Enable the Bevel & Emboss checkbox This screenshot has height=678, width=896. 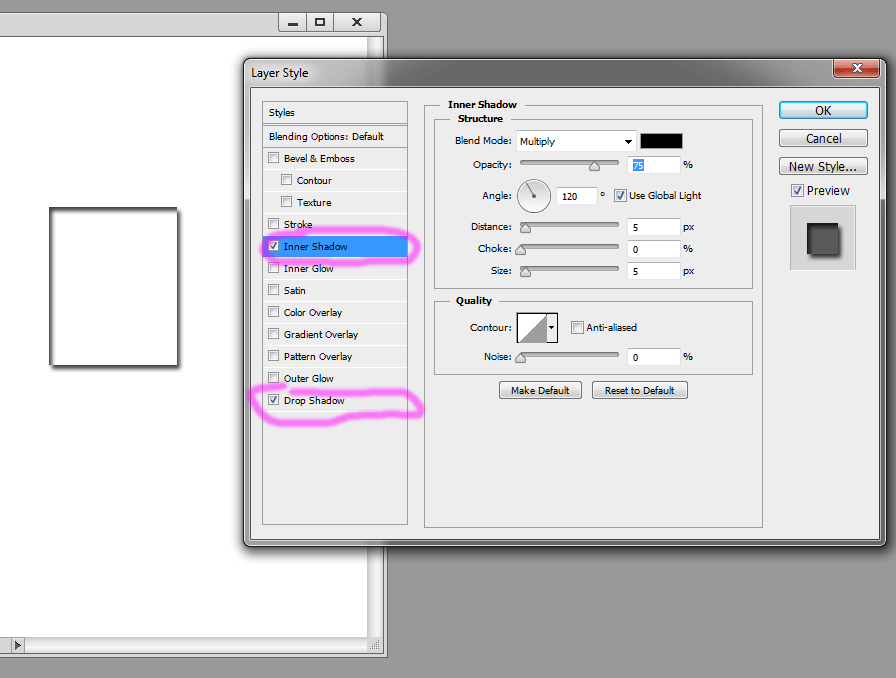pyautogui.click(x=274, y=158)
